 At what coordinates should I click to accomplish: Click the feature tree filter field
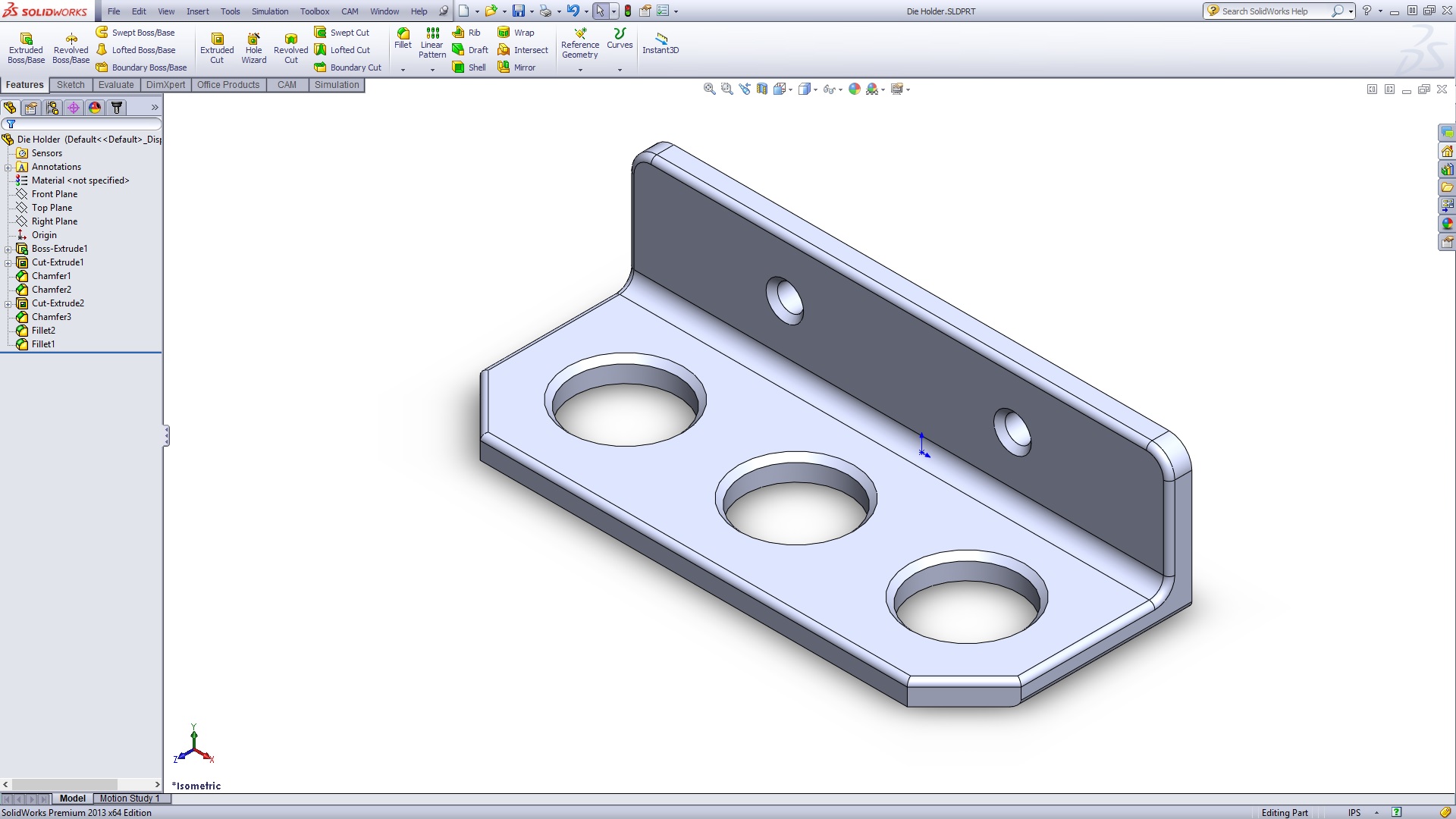(82, 124)
